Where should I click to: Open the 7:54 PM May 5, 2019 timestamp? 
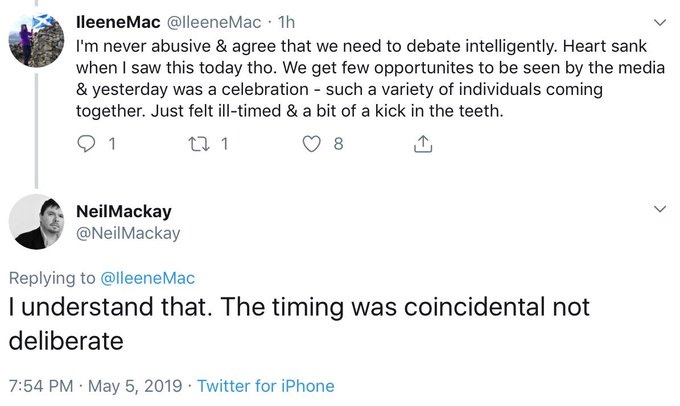pos(95,386)
